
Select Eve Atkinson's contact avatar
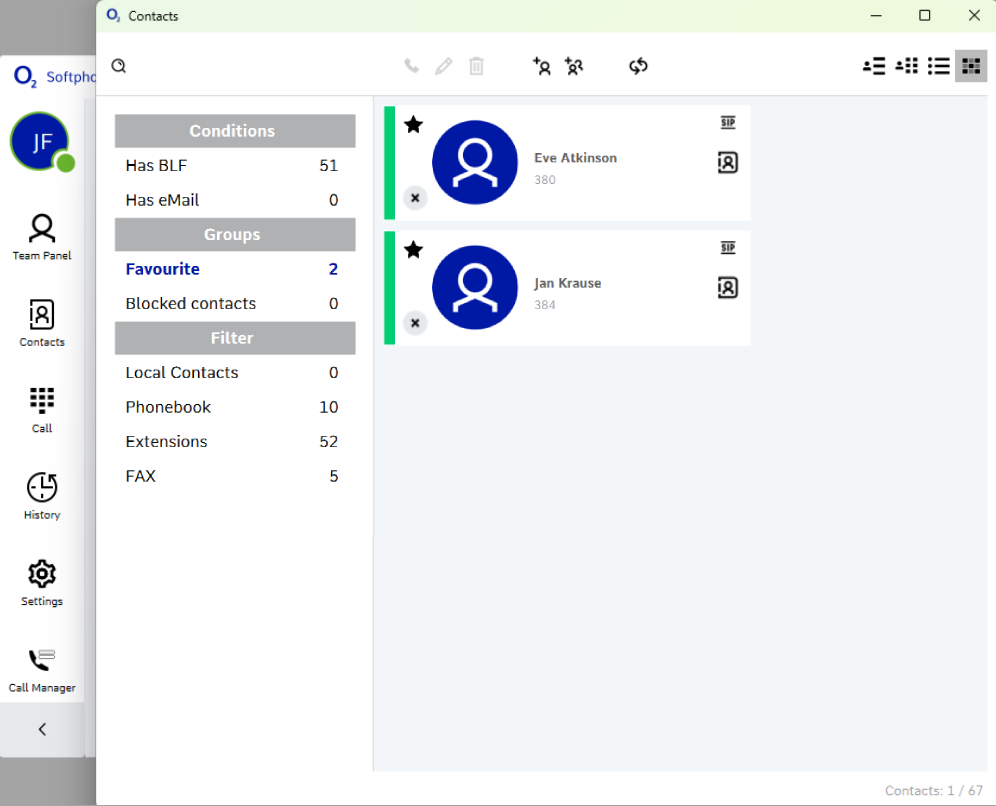(x=475, y=162)
